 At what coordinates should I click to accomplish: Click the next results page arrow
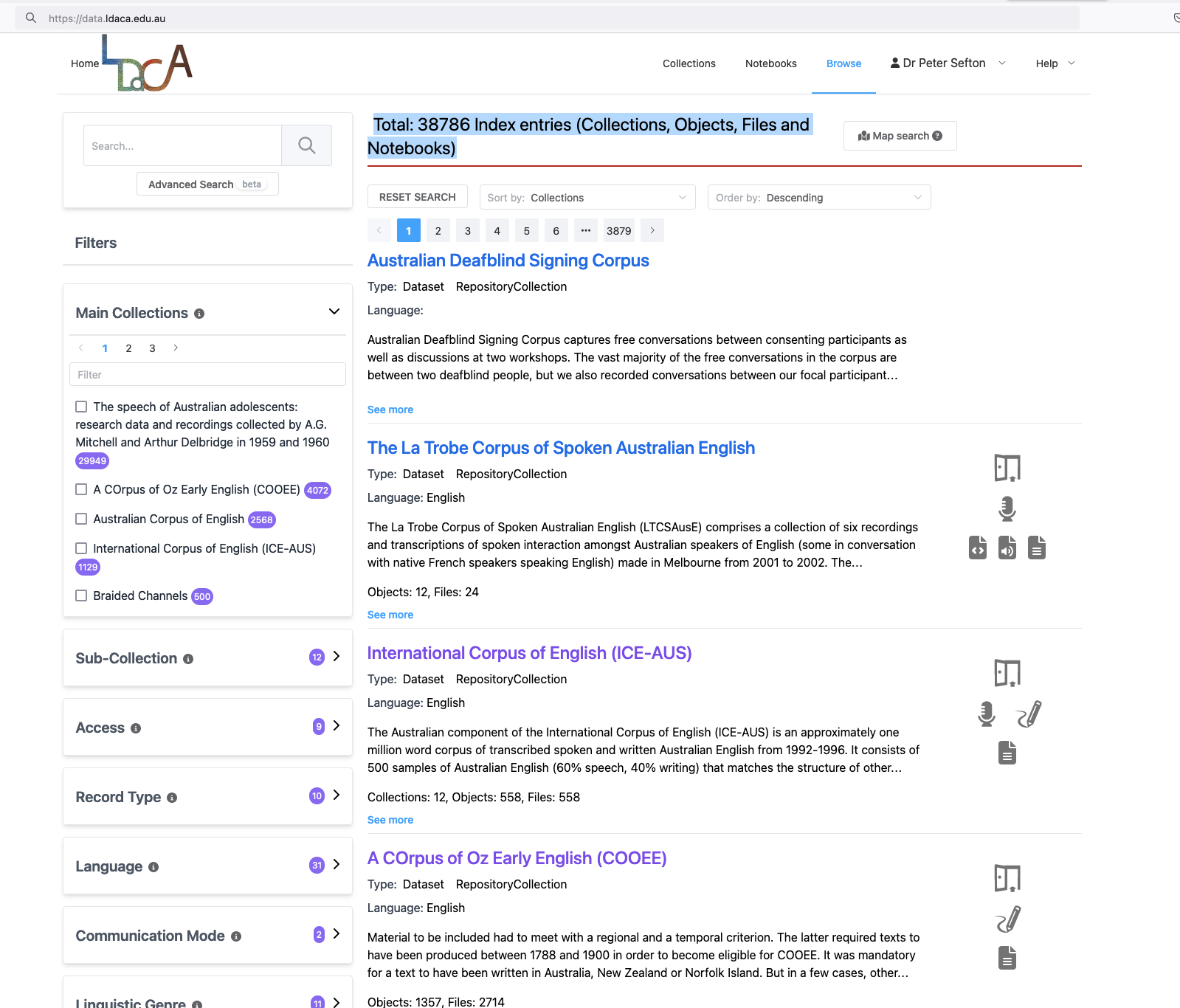[x=652, y=231]
